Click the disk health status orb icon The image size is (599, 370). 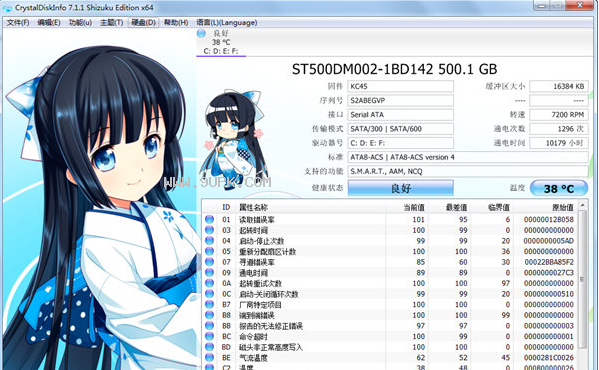[x=201, y=33]
